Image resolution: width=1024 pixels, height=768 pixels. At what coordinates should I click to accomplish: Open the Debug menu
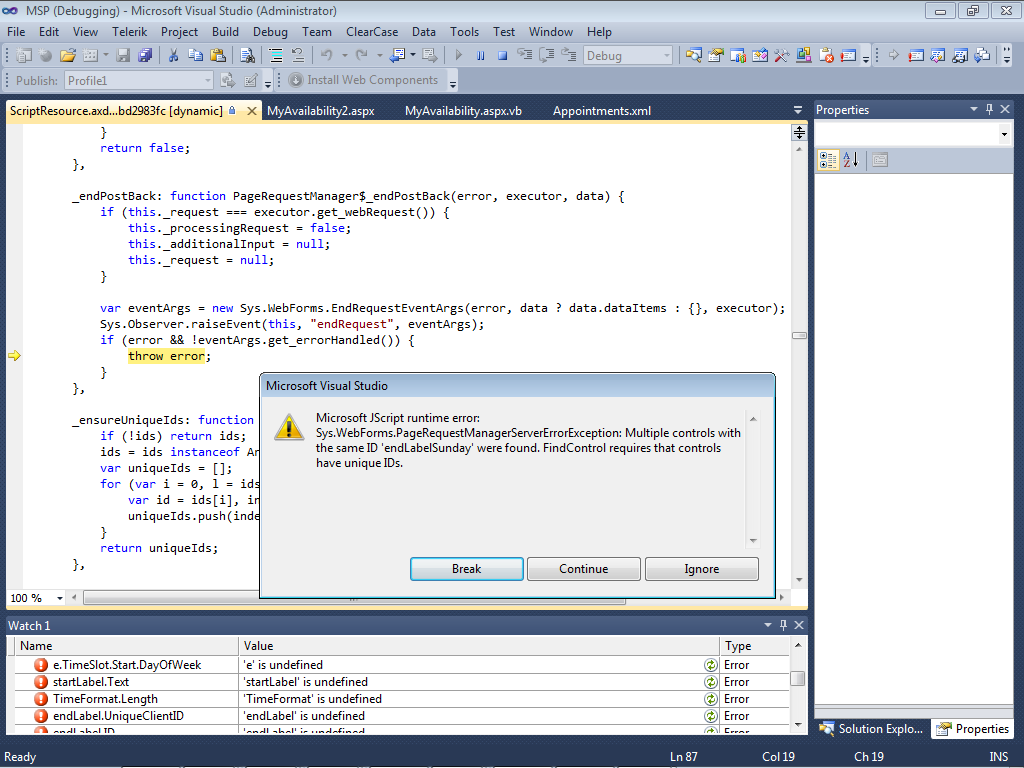[270, 32]
